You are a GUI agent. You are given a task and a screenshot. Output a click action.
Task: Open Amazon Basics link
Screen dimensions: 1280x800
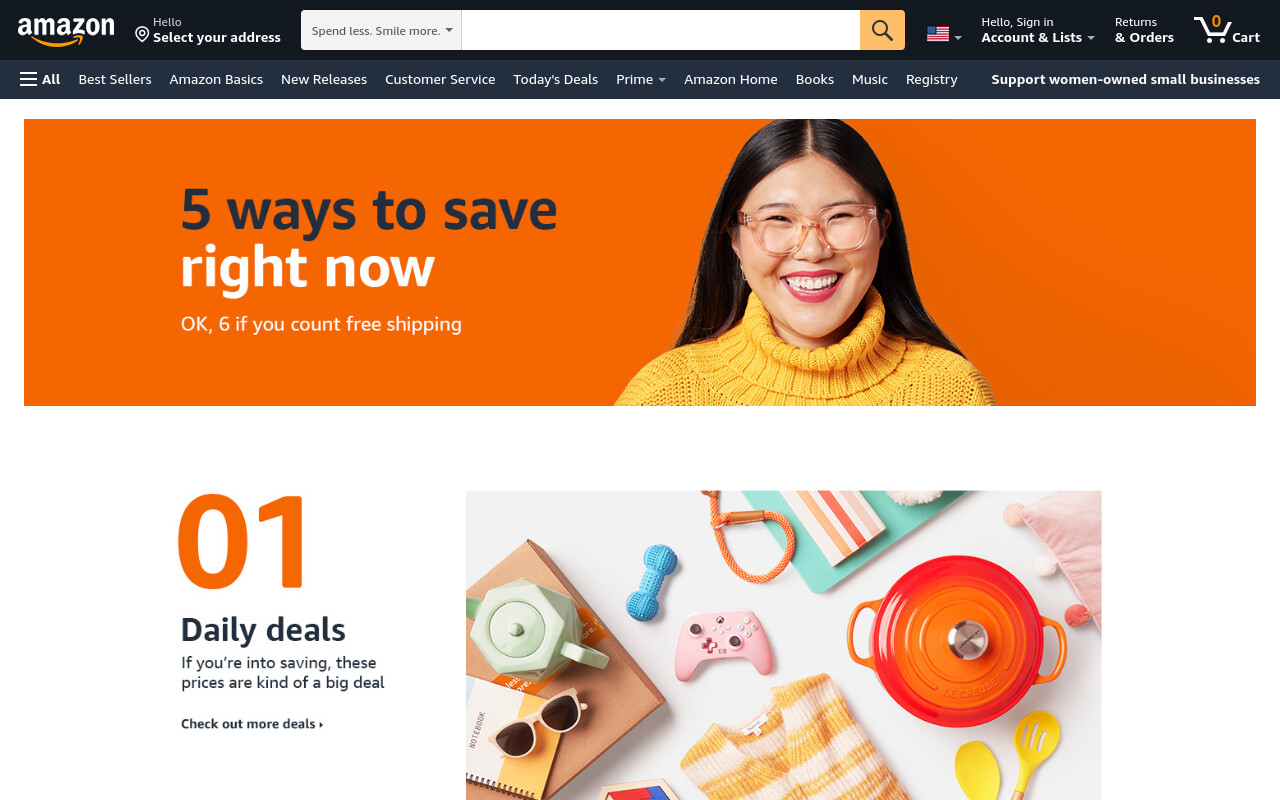pyautogui.click(x=216, y=79)
